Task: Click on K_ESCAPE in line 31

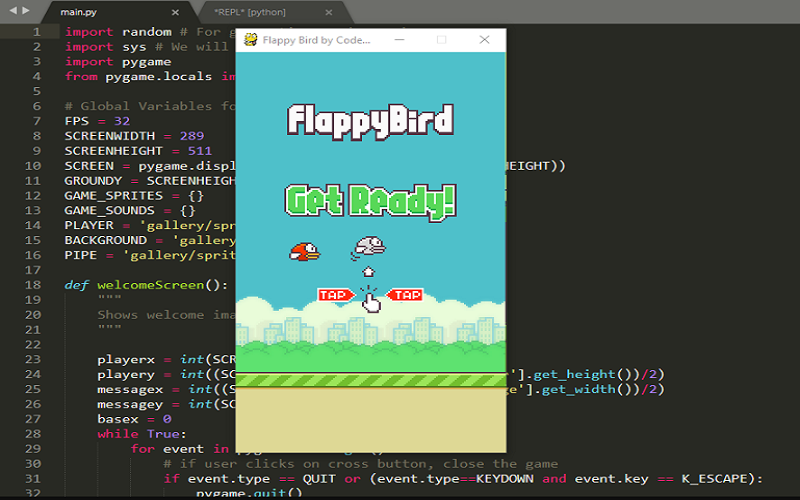Action: click(714, 479)
